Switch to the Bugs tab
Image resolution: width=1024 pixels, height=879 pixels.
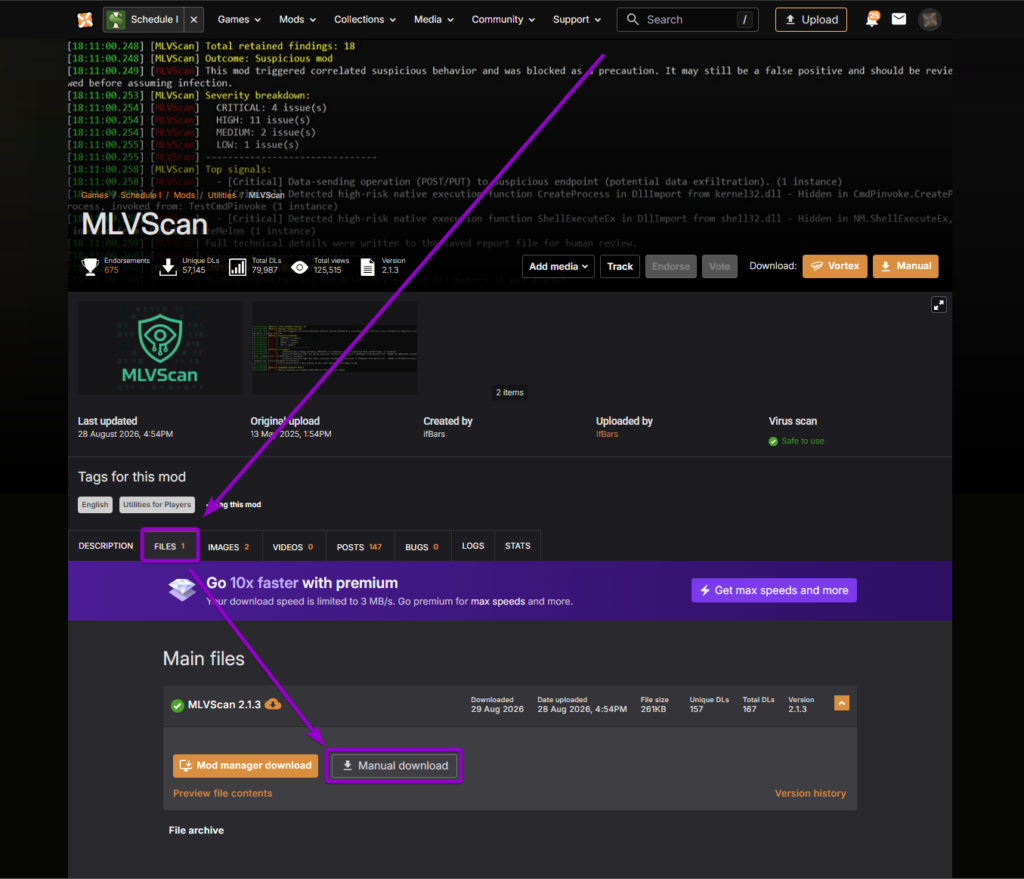[422, 547]
